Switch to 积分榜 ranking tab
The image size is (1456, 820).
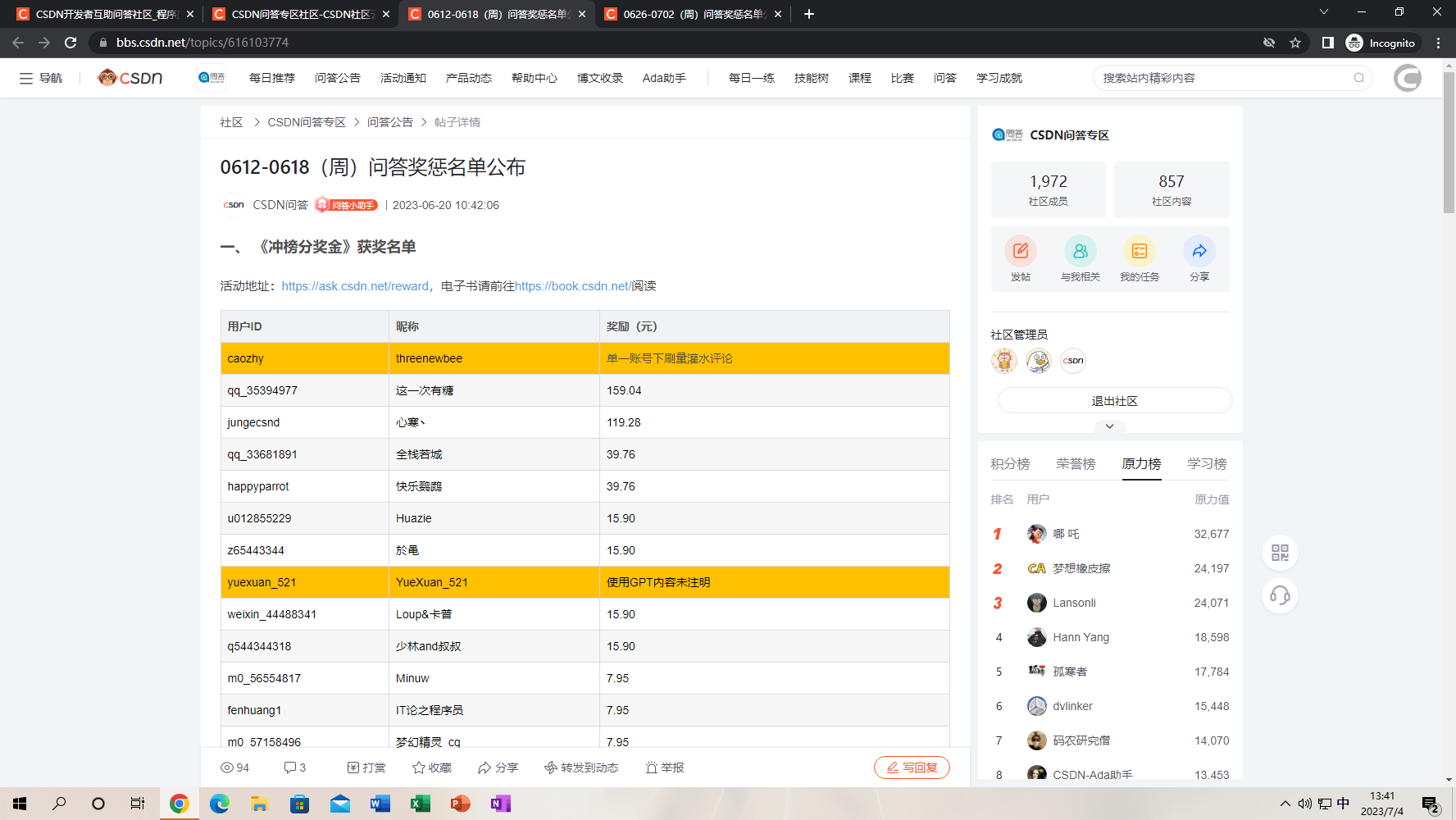pos(1010,464)
